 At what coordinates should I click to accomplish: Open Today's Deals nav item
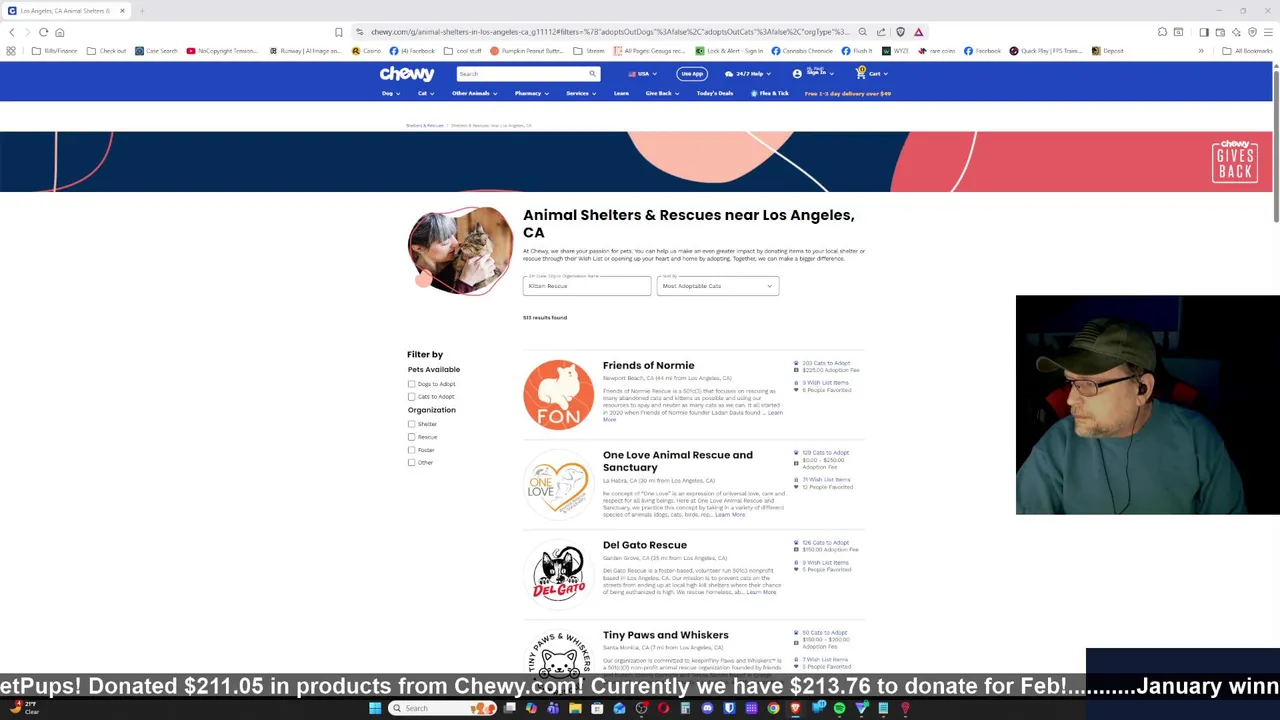[x=715, y=93]
